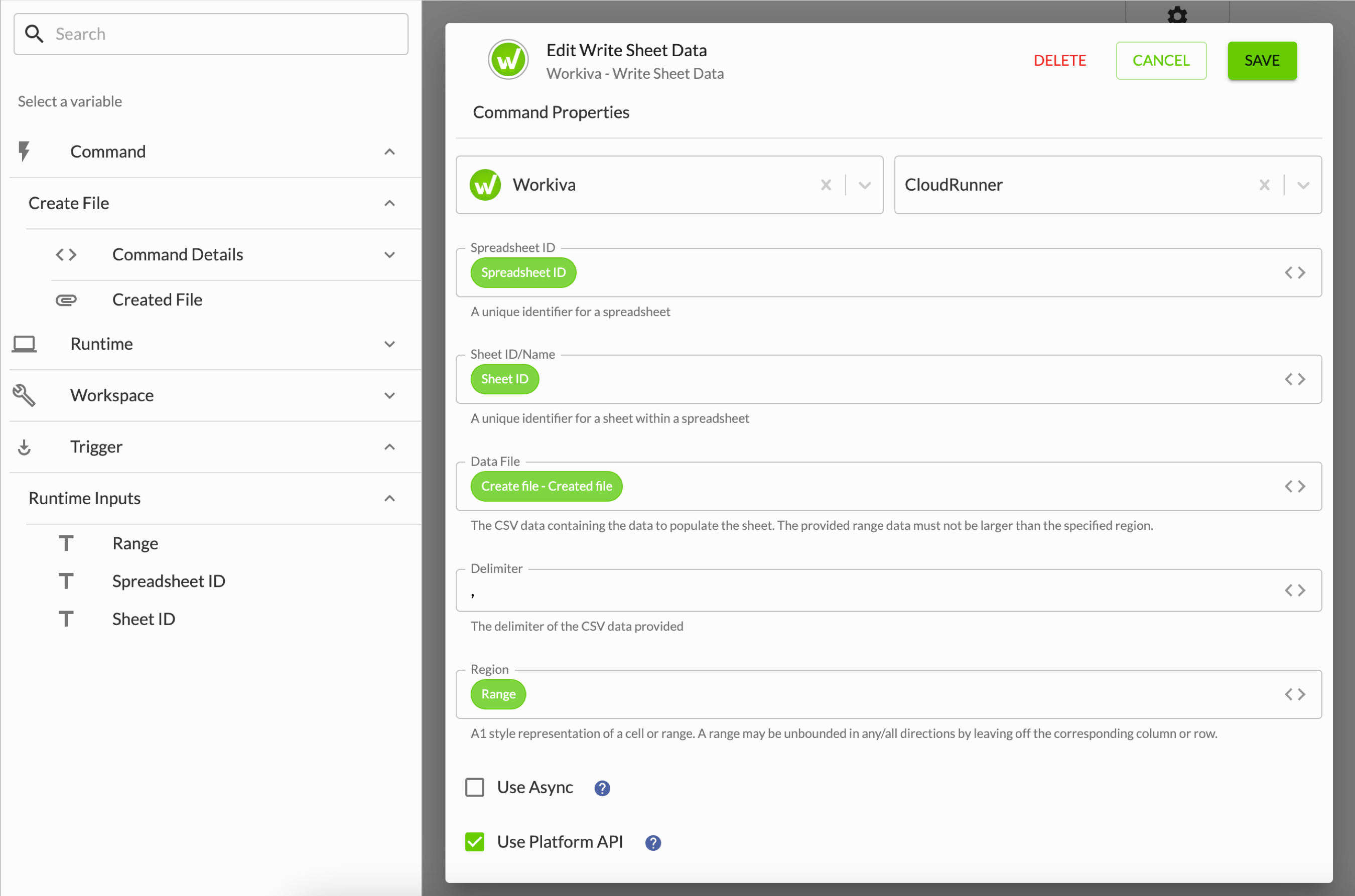The width and height of the screenshot is (1355, 896).
Task: Select the Range runtime input variable
Action: [x=135, y=543]
